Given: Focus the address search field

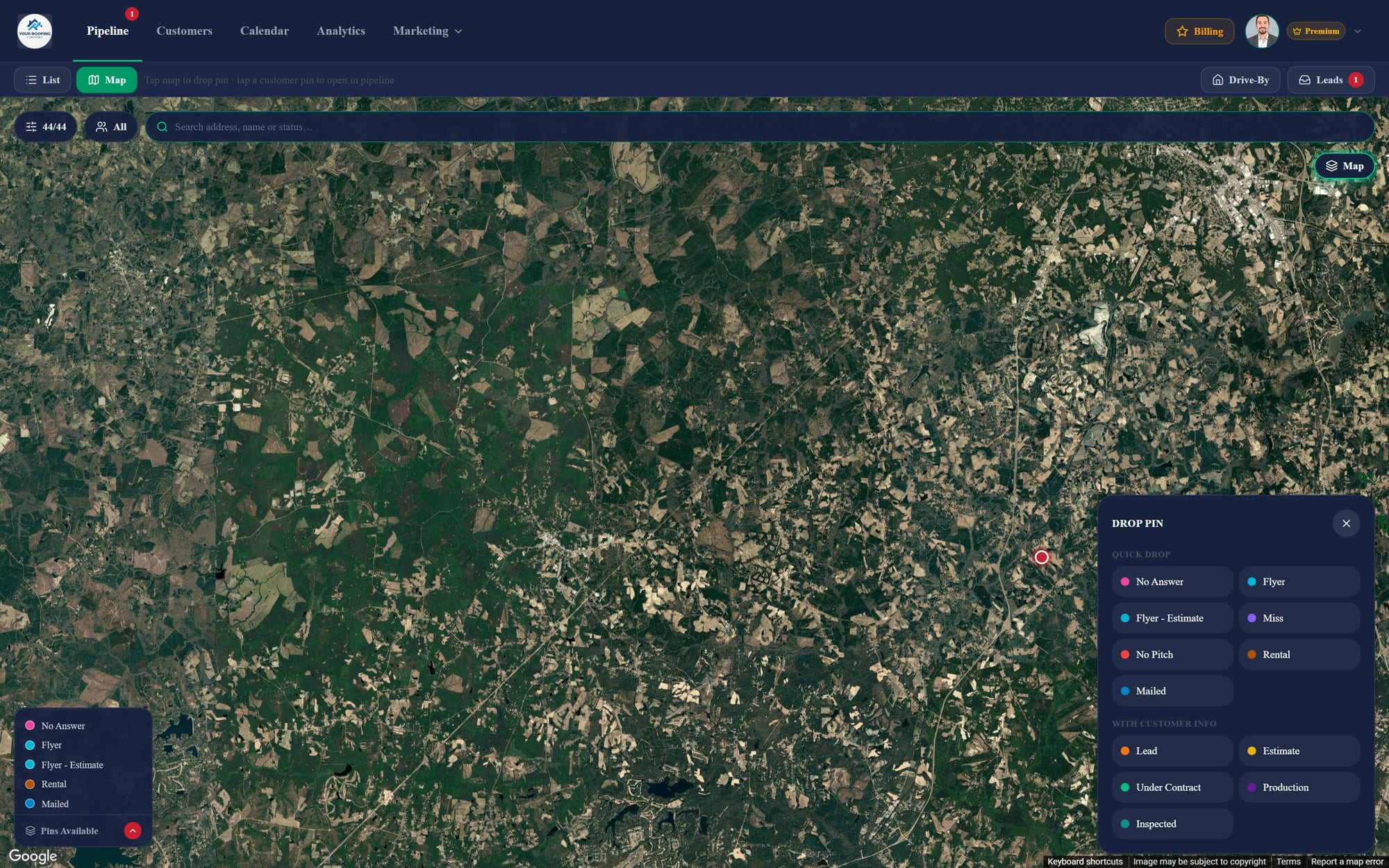Looking at the screenshot, I should (760, 127).
